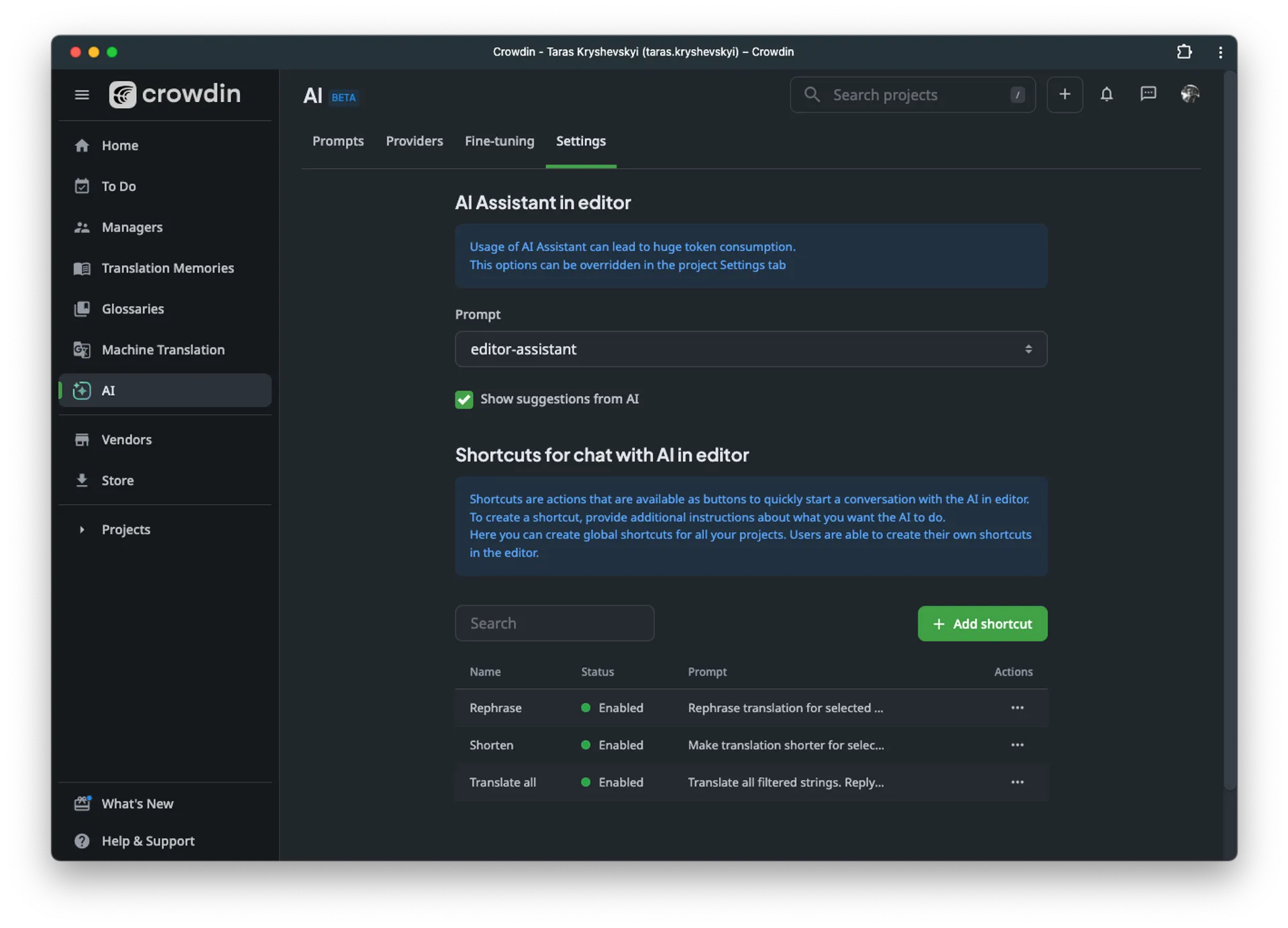Open What's New

click(165, 804)
